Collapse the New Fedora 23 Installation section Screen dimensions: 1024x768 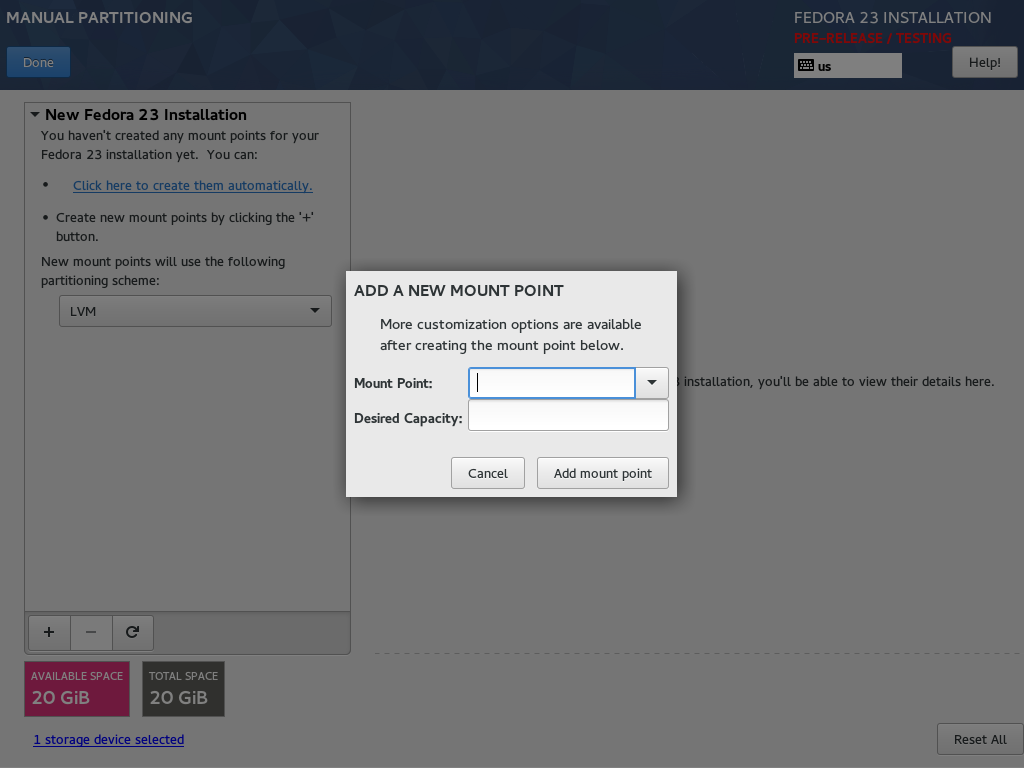click(x=35, y=114)
